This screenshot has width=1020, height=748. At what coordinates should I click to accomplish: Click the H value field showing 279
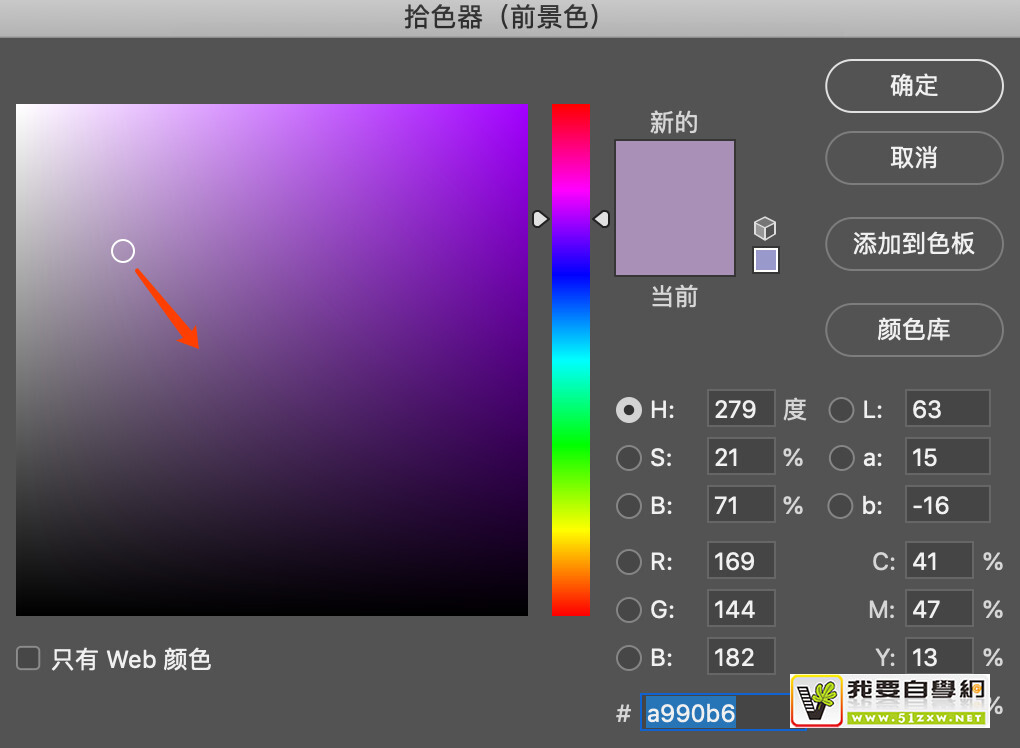(x=741, y=409)
